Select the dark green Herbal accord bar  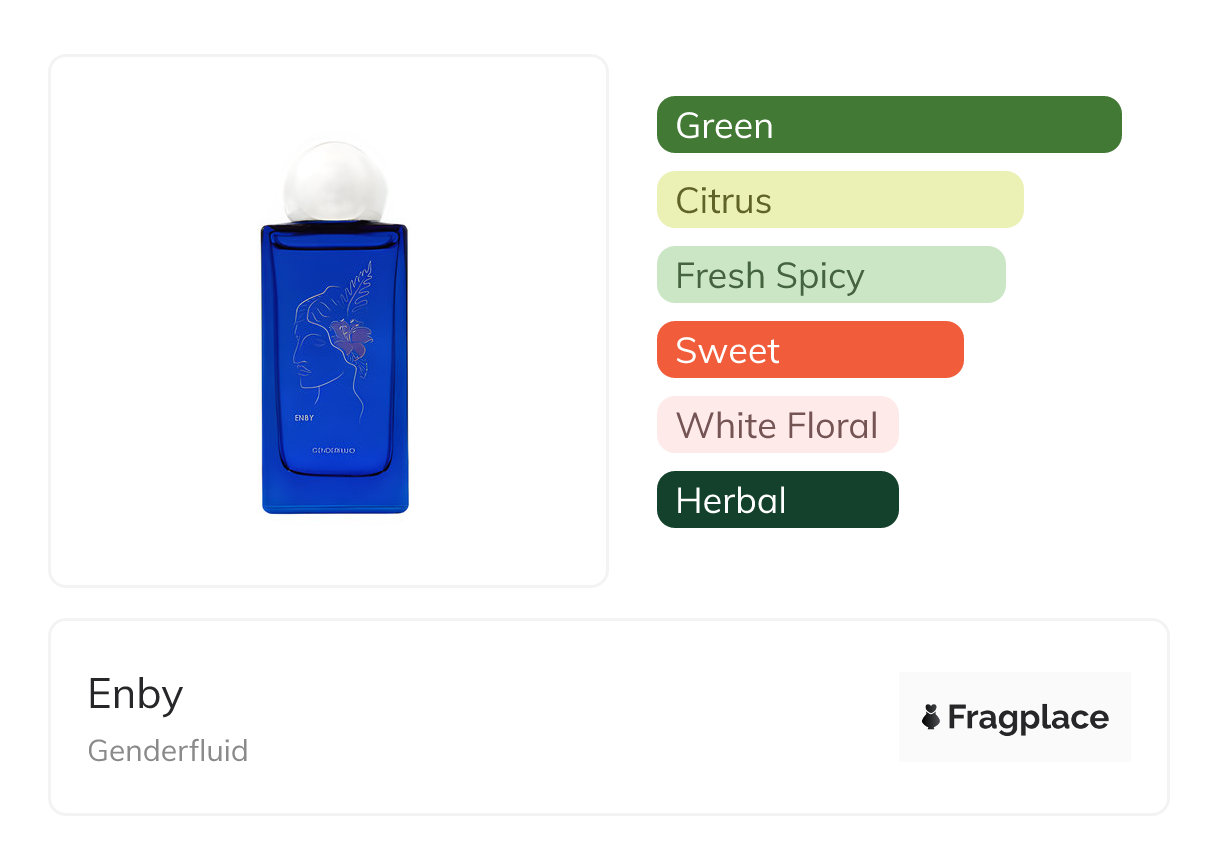click(777, 500)
